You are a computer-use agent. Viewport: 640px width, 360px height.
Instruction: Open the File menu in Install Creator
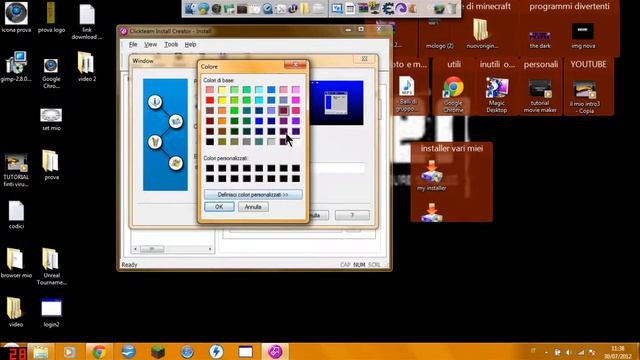133,44
